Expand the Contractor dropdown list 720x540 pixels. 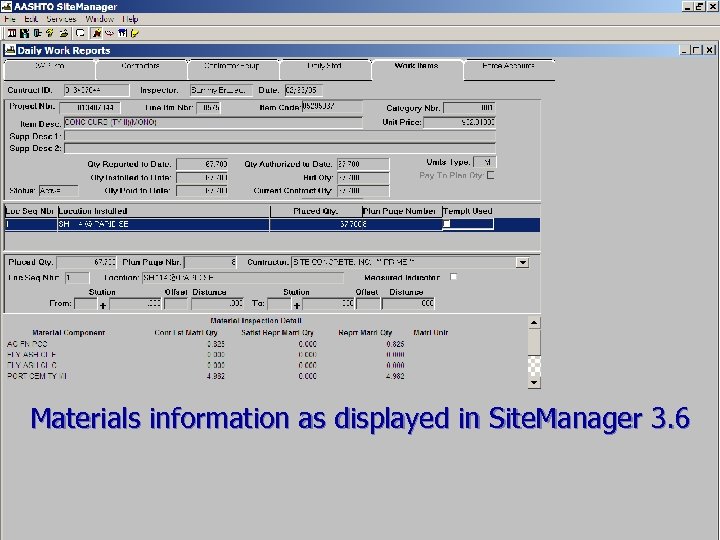pyautogui.click(x=522, y=263)
